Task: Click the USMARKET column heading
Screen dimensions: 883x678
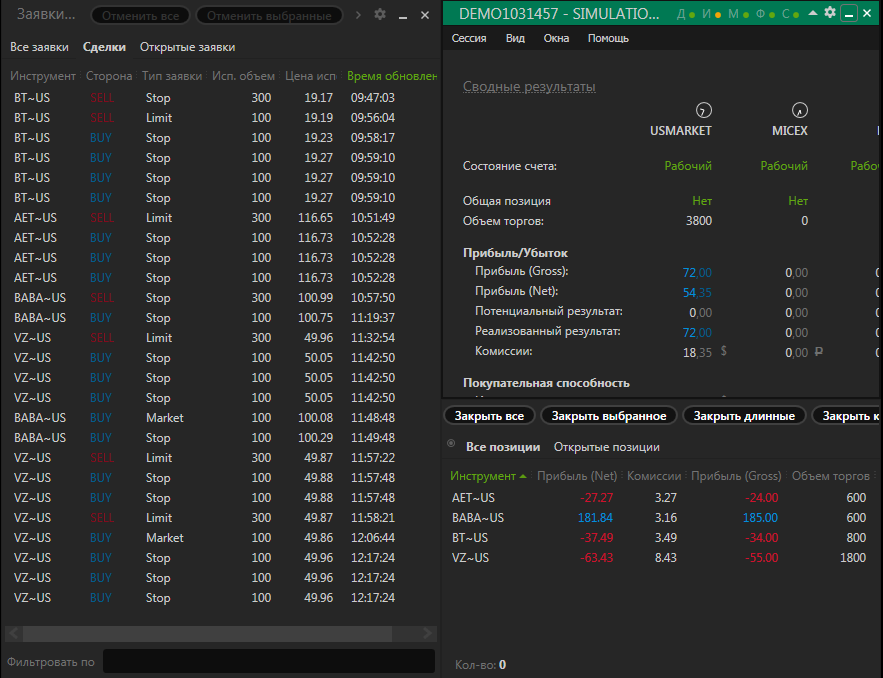Action: click(680, 131)
